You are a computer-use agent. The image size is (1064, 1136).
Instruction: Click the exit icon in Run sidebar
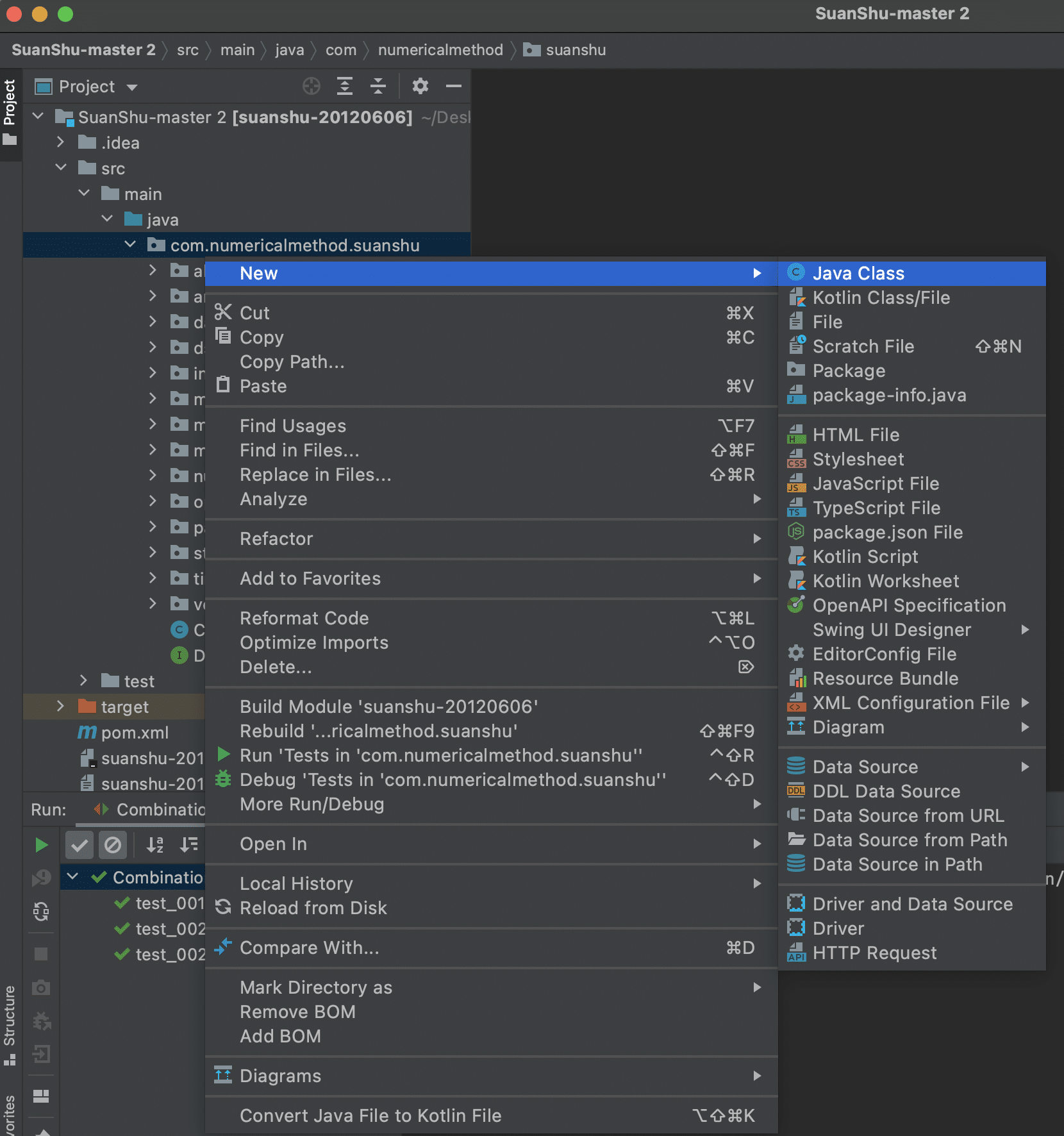click(41, 1054)
